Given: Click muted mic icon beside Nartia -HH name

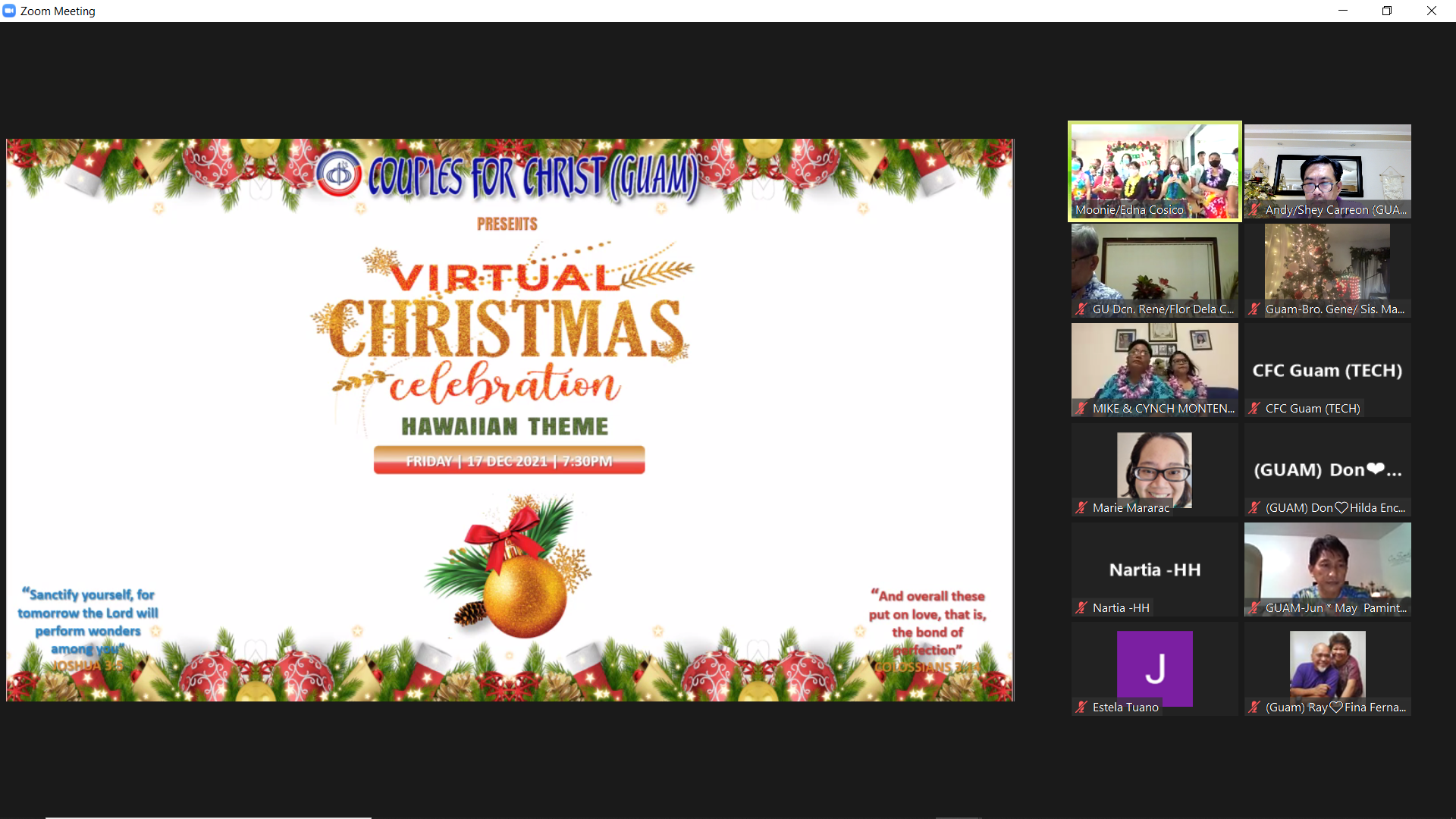Looking at the screenshot, I should pos(1081,608).
